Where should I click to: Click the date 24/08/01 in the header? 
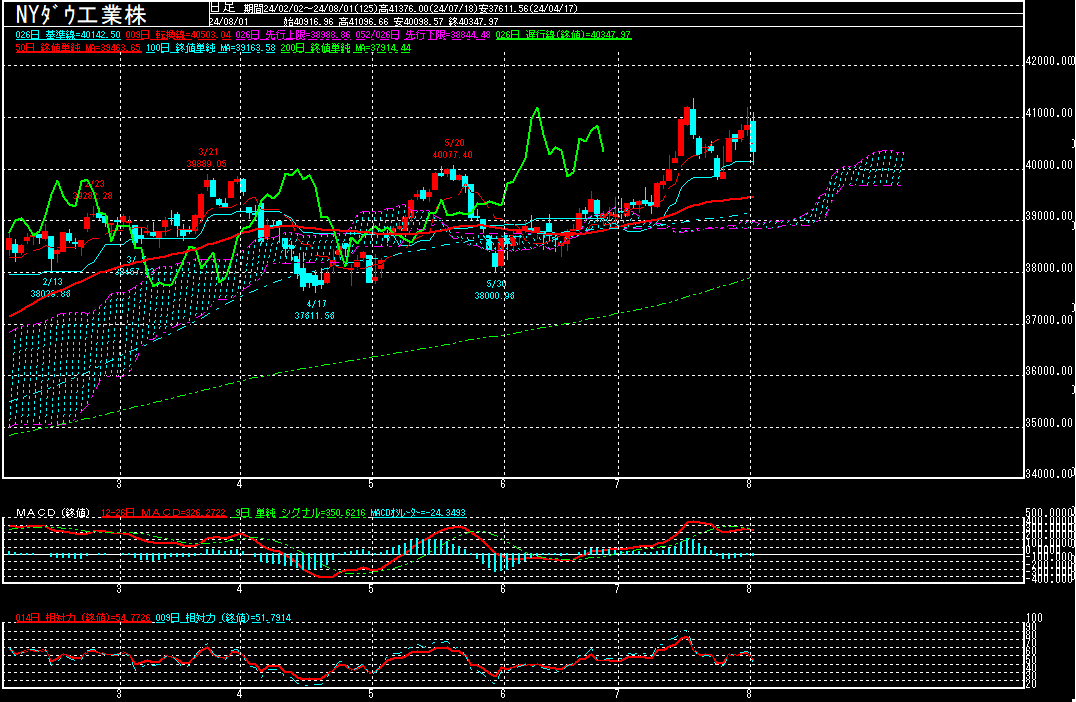pos(229,21)
